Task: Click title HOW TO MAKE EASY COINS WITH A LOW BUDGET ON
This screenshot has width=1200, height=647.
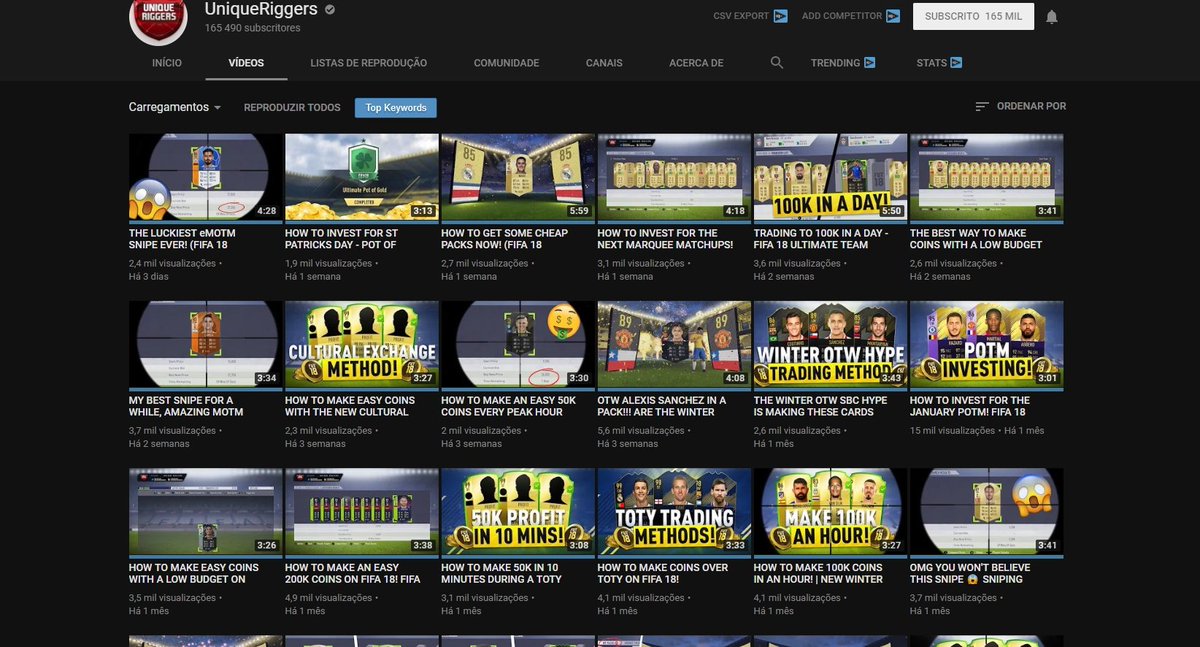Action: point(194,573)
